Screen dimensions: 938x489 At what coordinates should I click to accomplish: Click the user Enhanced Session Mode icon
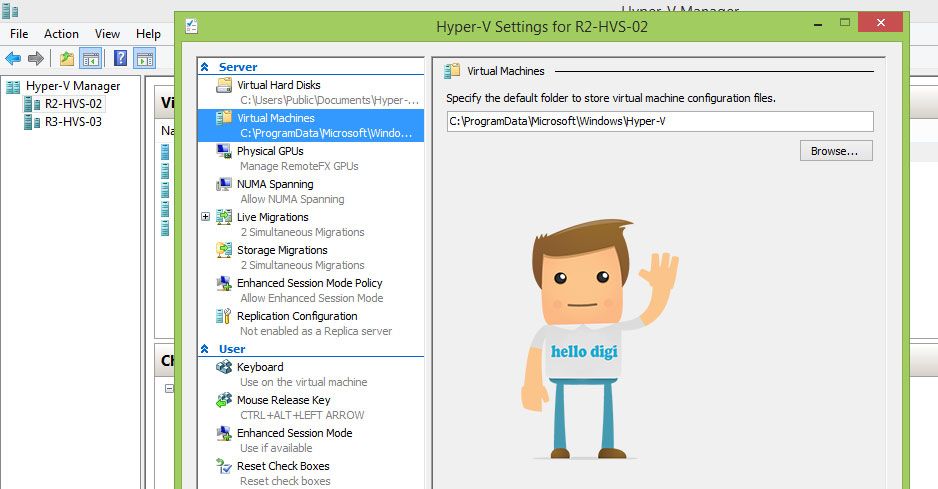coord(224,432)
